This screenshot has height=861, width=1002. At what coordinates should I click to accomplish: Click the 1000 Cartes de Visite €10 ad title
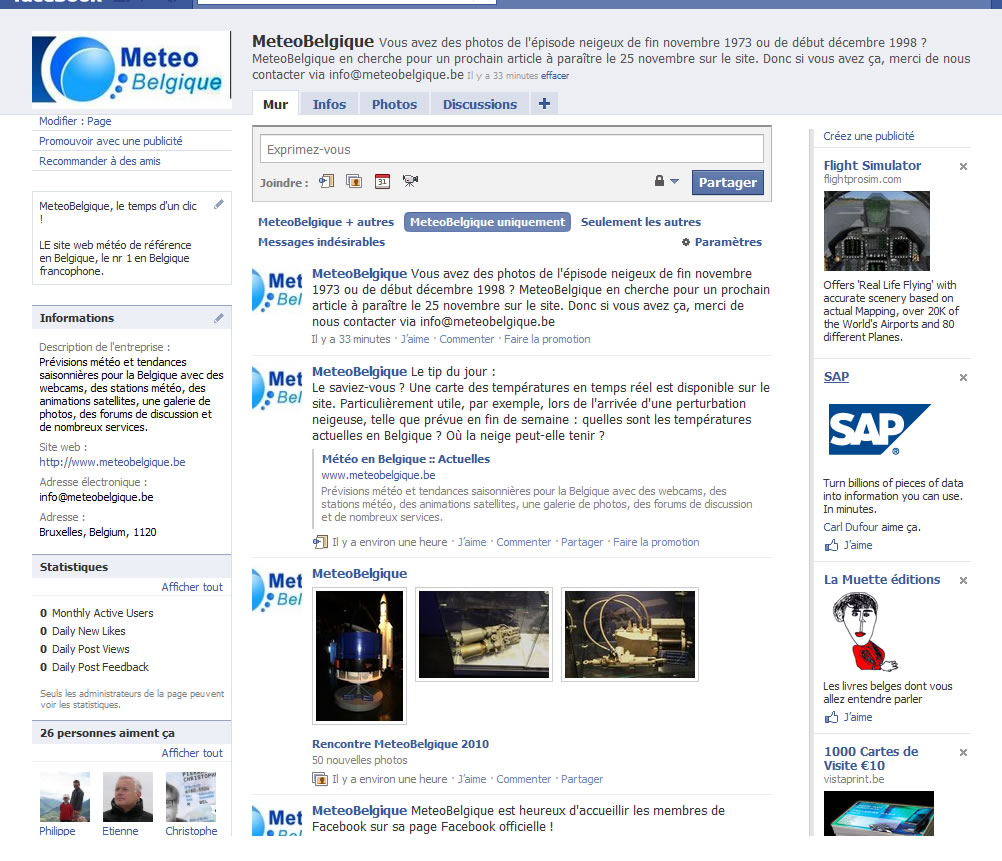[x=871, y=758]
